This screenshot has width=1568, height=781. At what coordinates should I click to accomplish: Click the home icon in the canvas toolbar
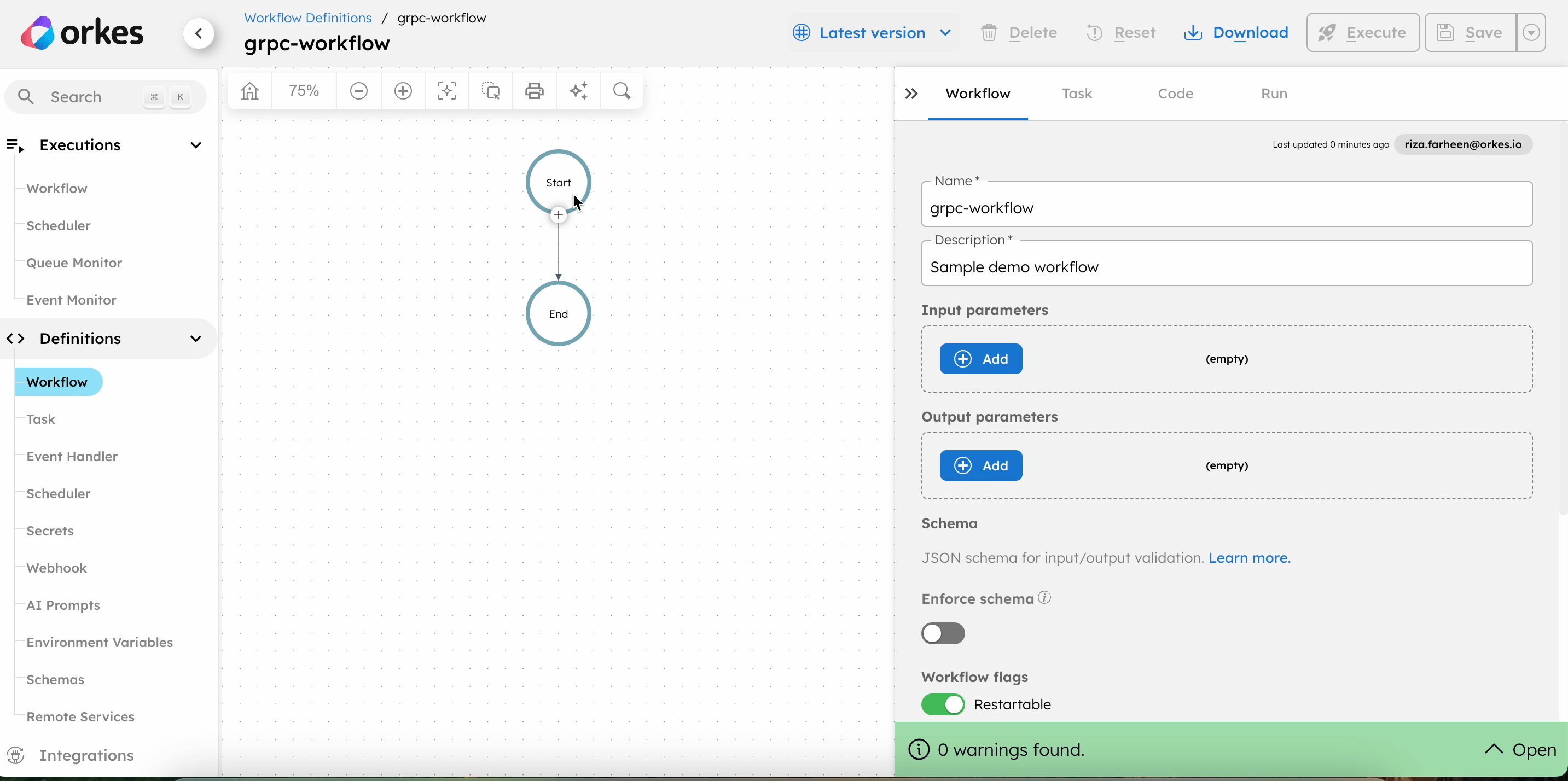point(249,91)
